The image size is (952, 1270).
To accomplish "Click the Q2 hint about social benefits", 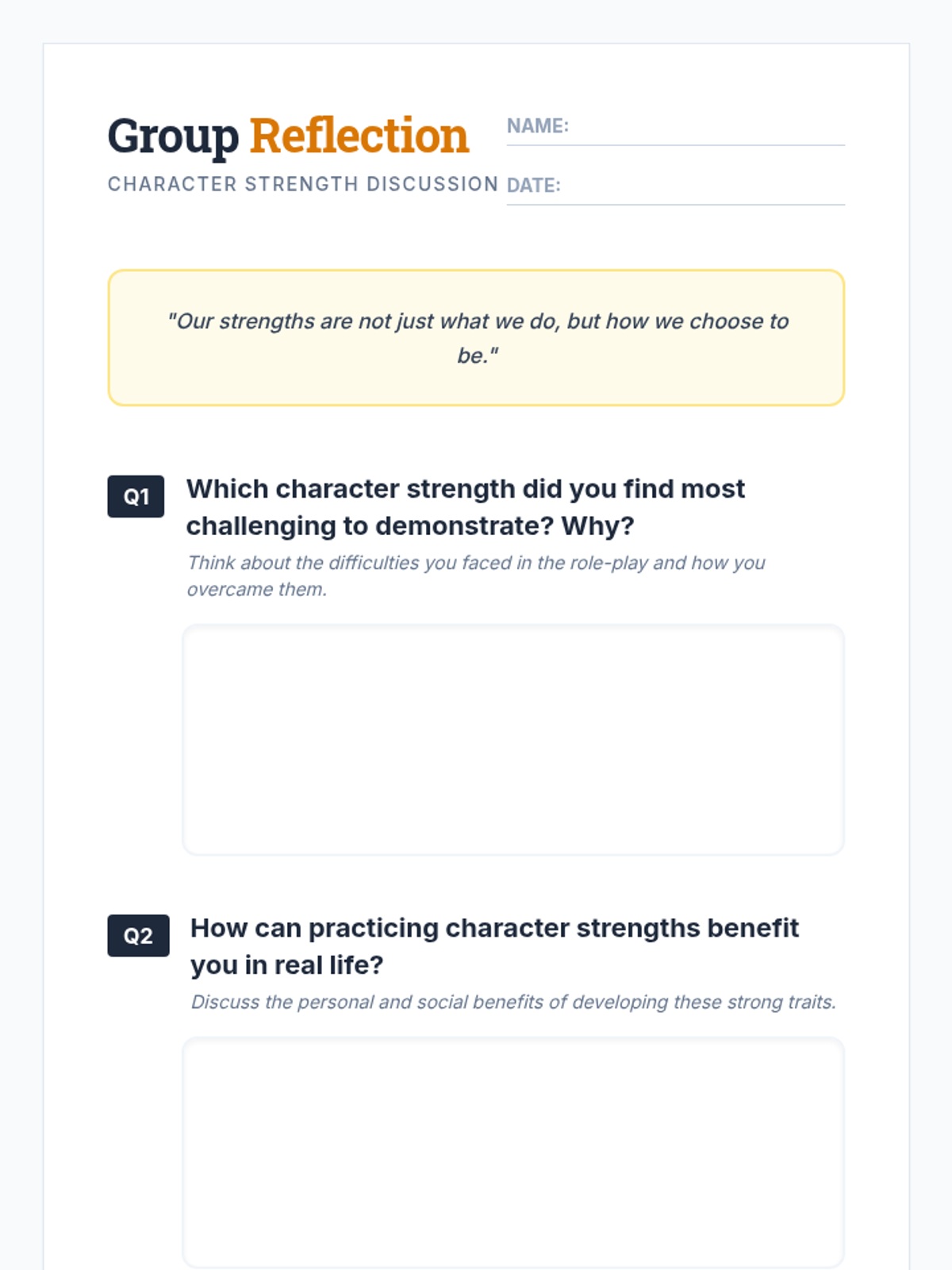I will coord(513,1002).
